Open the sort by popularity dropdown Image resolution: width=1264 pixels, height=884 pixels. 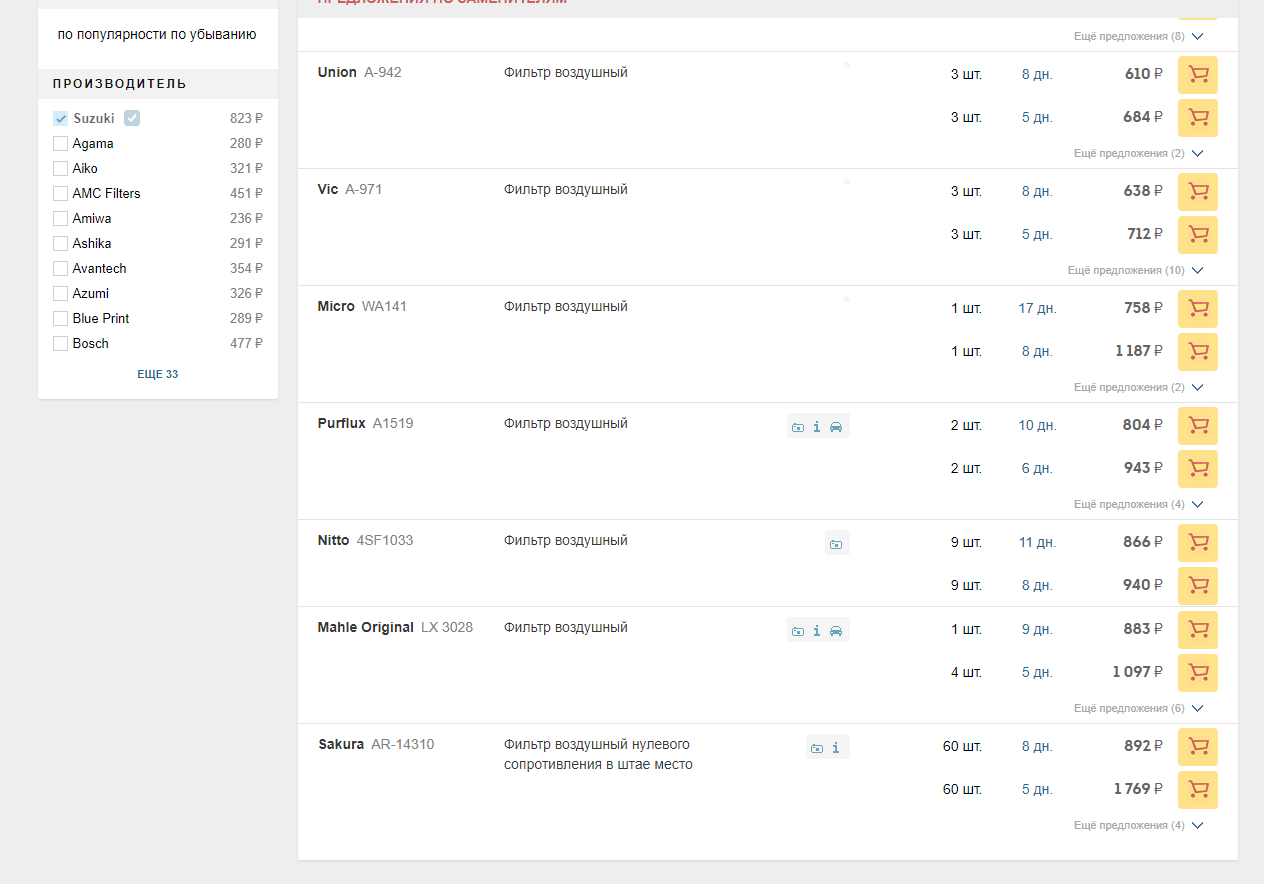[157, 35]
